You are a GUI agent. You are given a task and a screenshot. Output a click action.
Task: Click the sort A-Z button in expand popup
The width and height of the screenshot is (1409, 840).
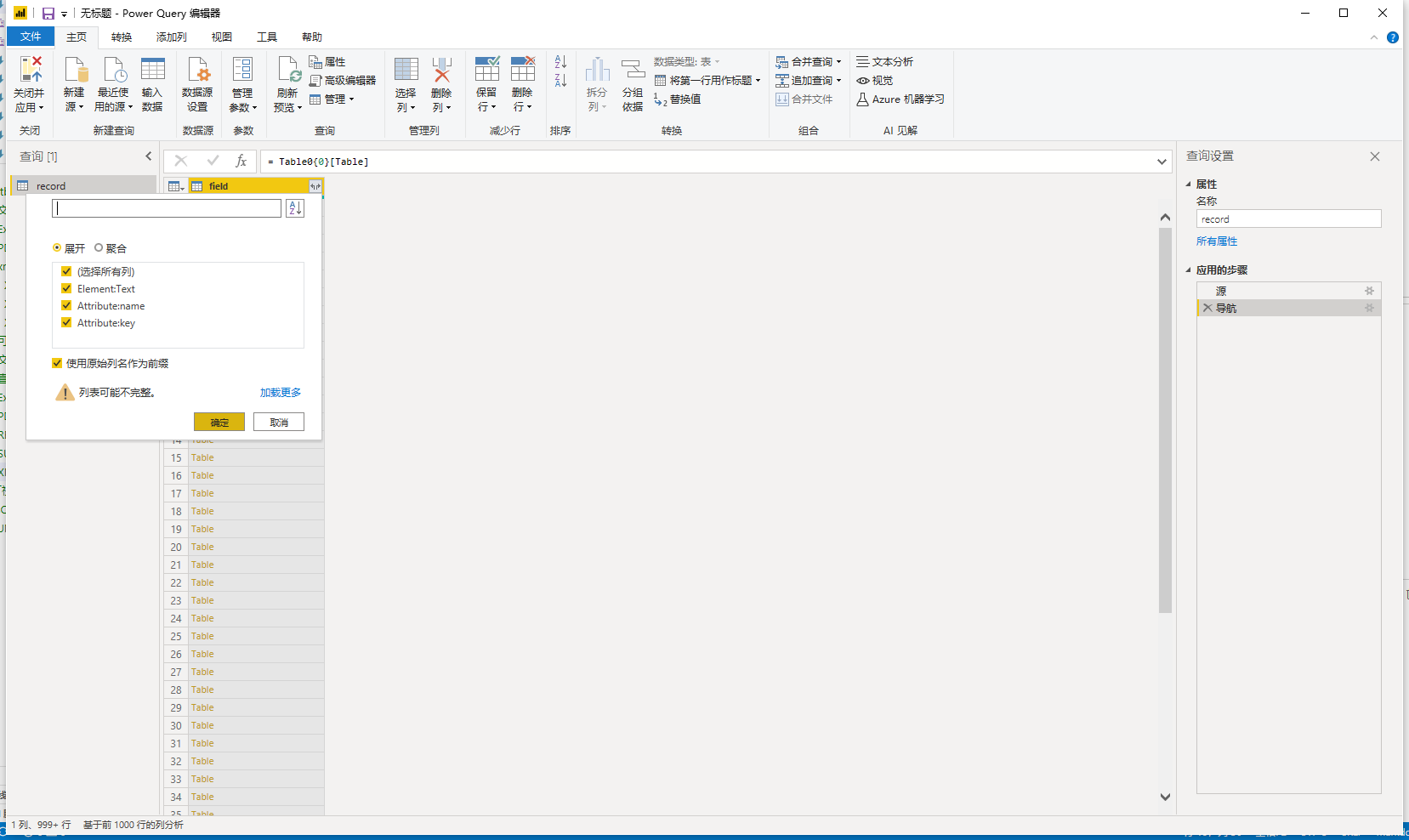[295, 208]
